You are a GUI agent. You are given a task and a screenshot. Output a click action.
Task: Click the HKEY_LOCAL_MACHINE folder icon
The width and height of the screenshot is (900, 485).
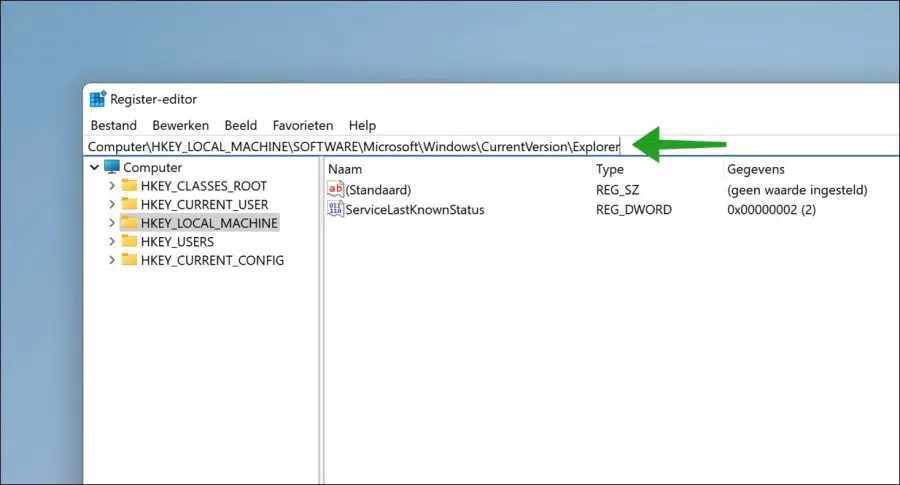pyautogui.click(x=129, y=222)
